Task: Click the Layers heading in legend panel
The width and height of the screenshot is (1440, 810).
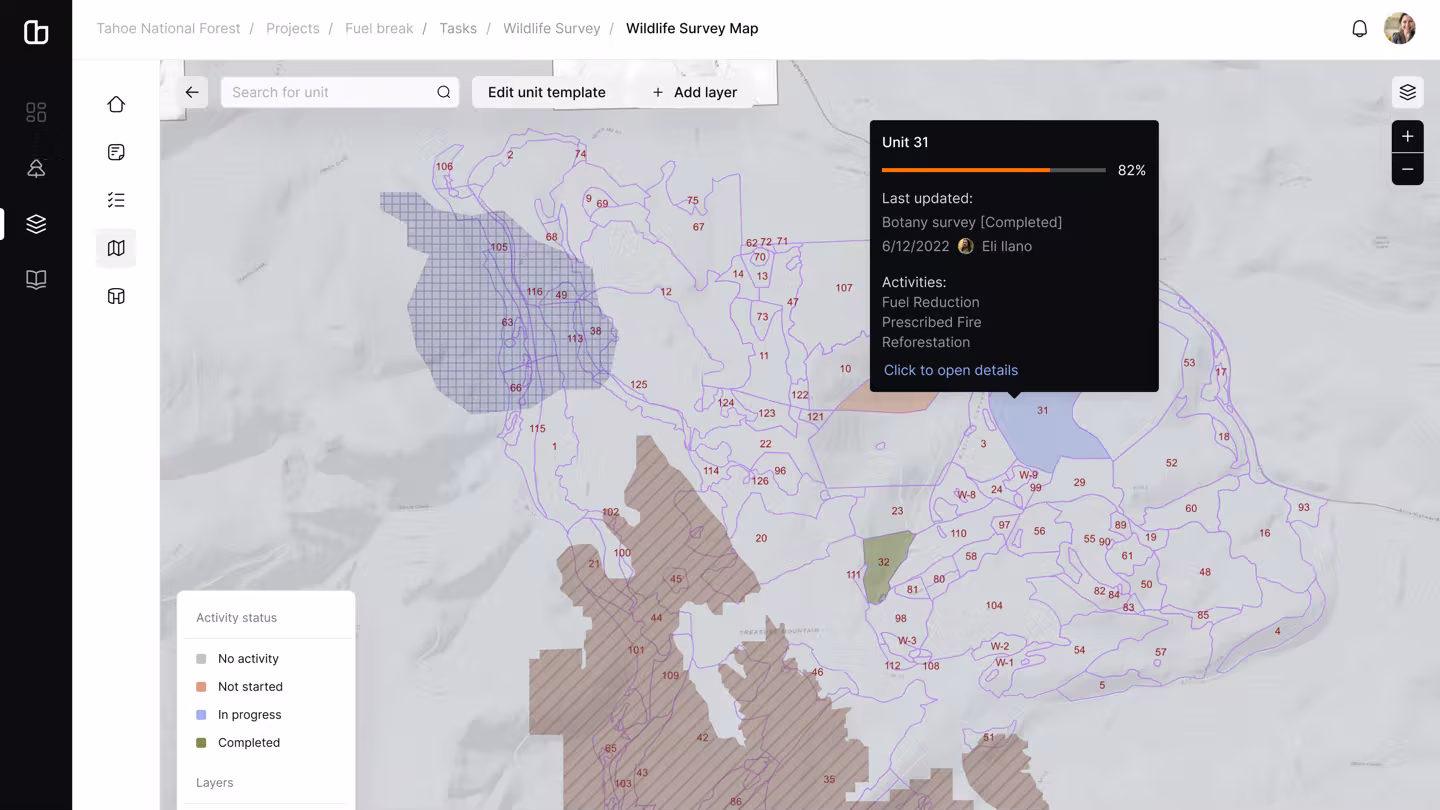Action: (x=215, y=783)
